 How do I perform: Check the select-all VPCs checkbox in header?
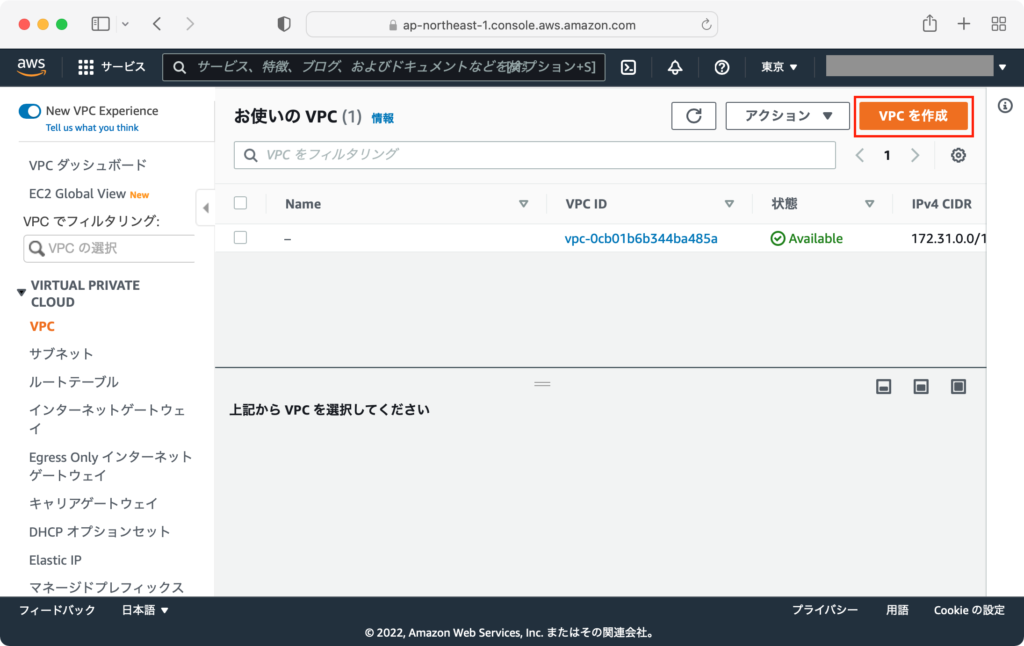click(x=240, y=203)
